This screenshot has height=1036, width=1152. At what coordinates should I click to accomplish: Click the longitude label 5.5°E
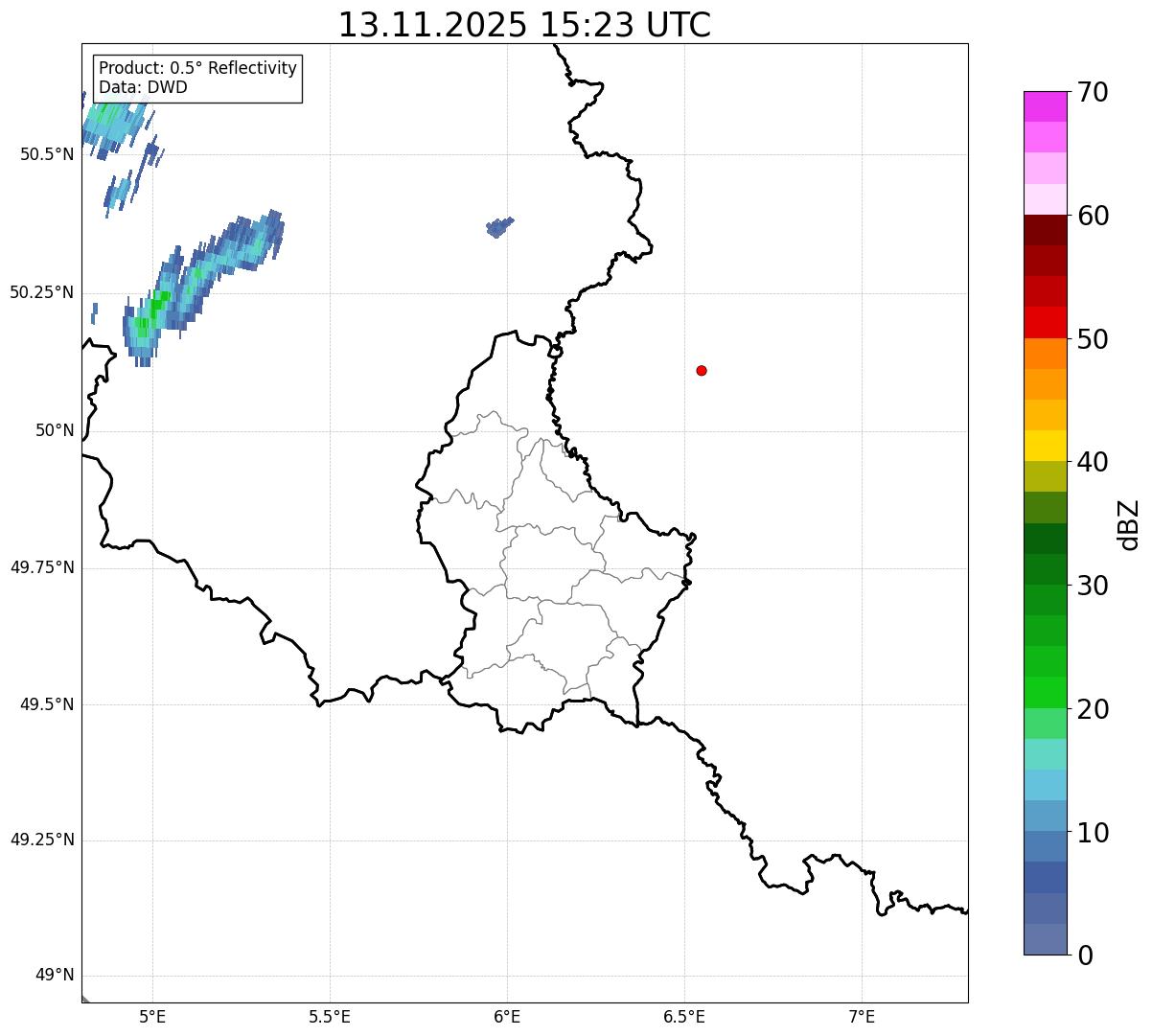[330, 1016]
